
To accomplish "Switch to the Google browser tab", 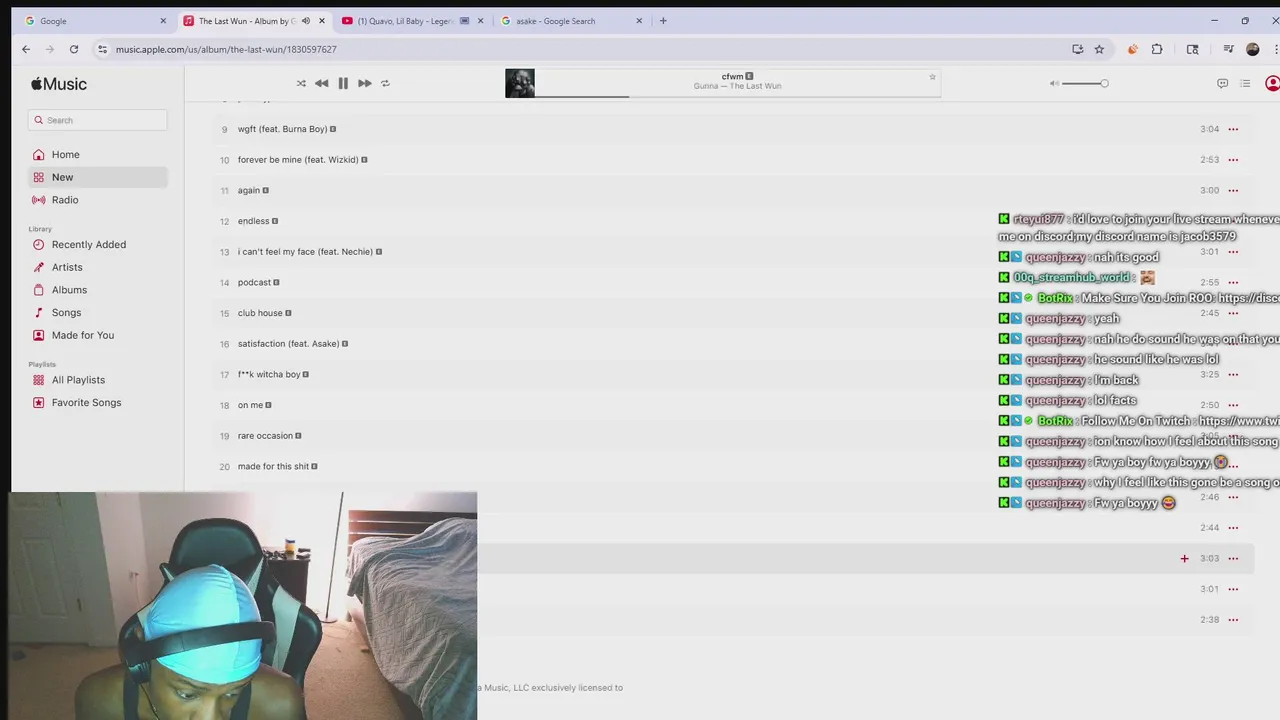I will 95,21.
